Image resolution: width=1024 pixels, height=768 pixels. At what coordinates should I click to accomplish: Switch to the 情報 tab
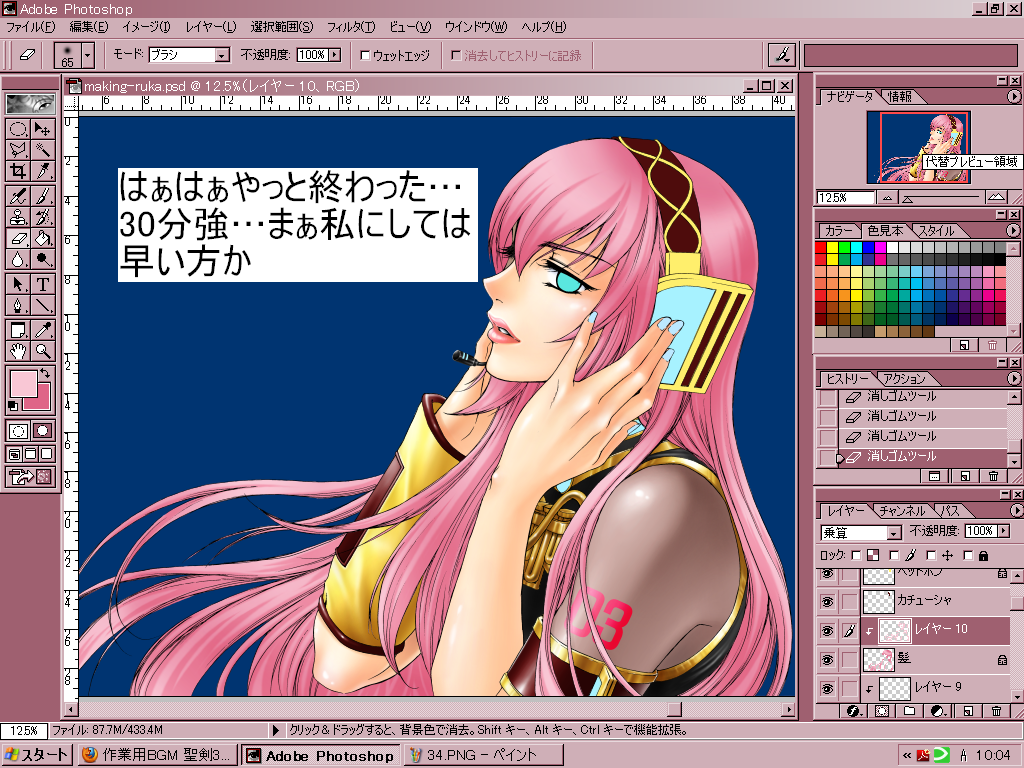pos(899,97)
